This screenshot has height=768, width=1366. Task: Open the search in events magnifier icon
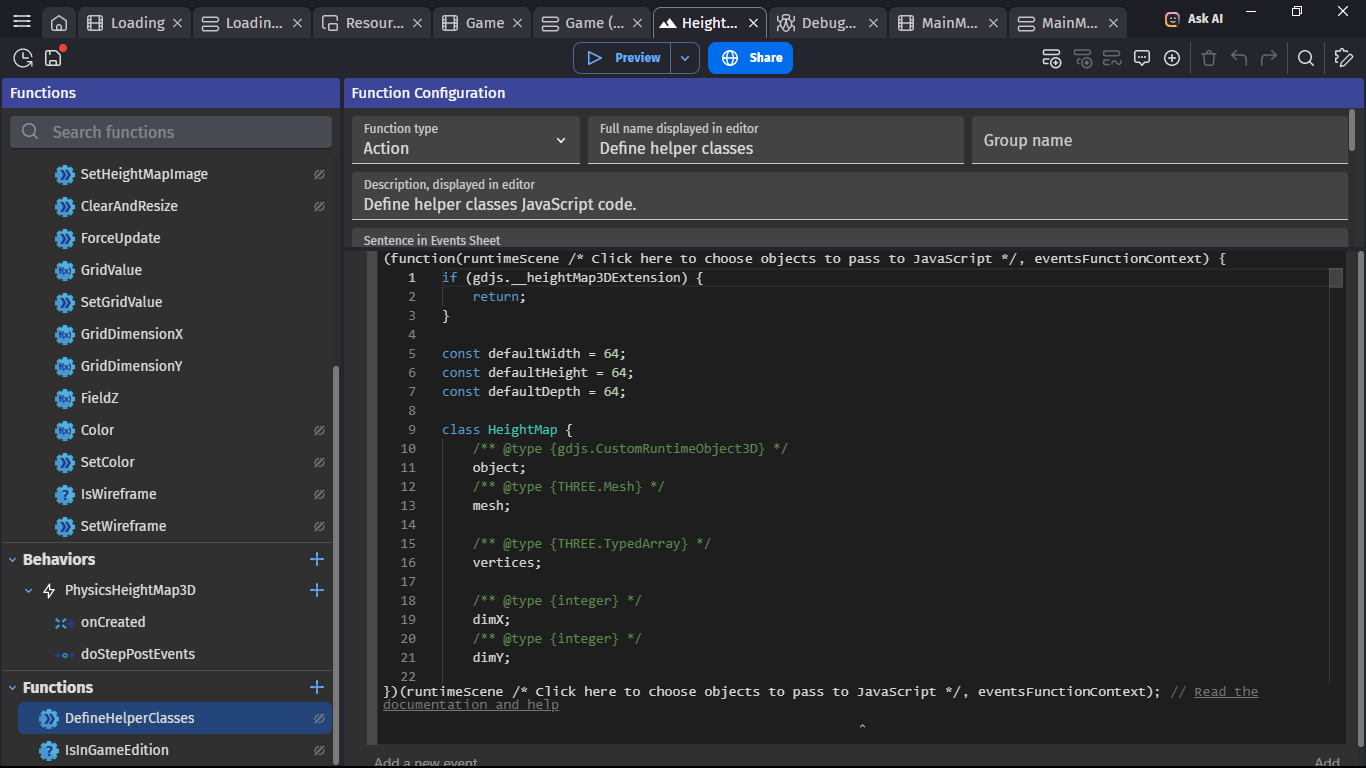pos(1305,58)
